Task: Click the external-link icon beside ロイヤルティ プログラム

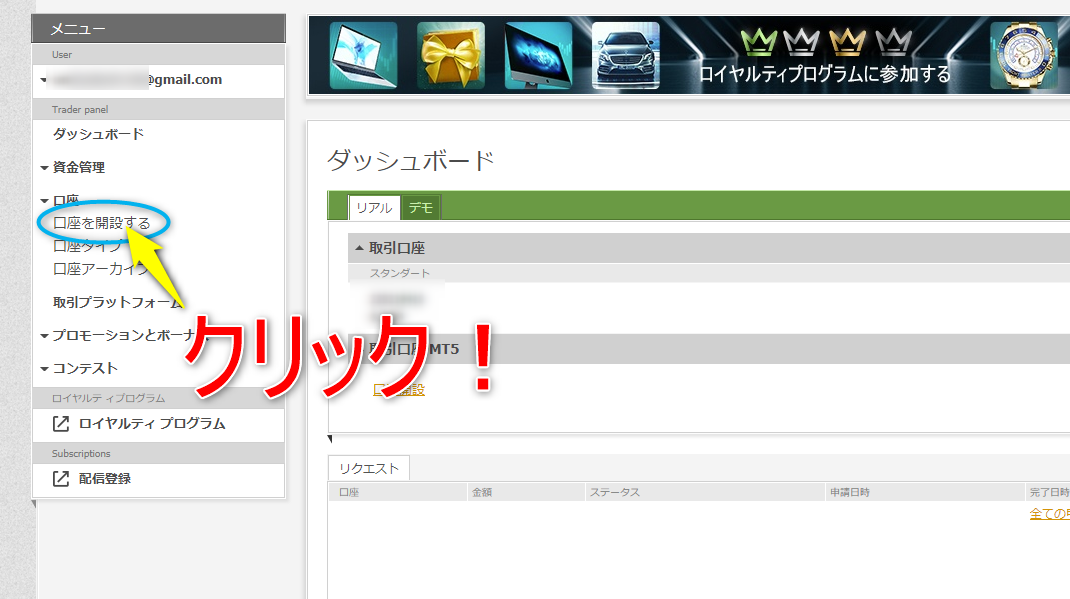Action: click(x=61, y=424)
